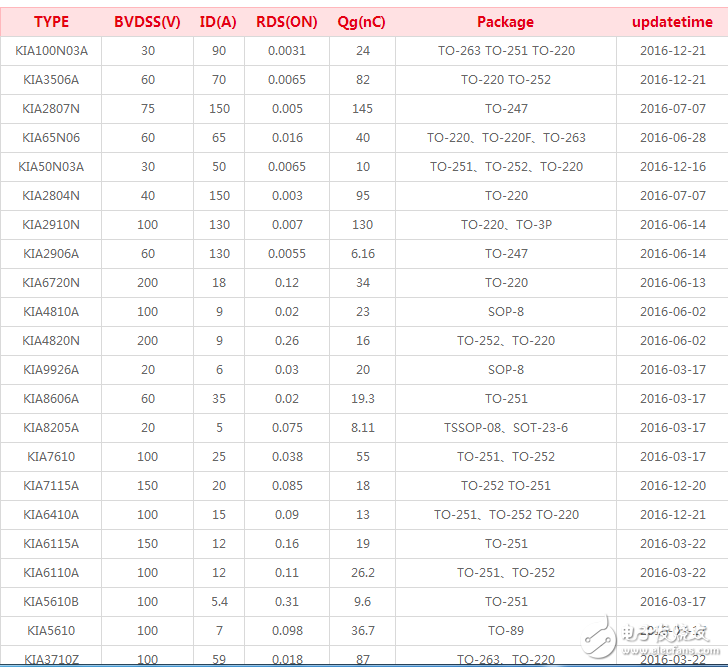Open the KIA8205A part entry

tap(51, 428)
